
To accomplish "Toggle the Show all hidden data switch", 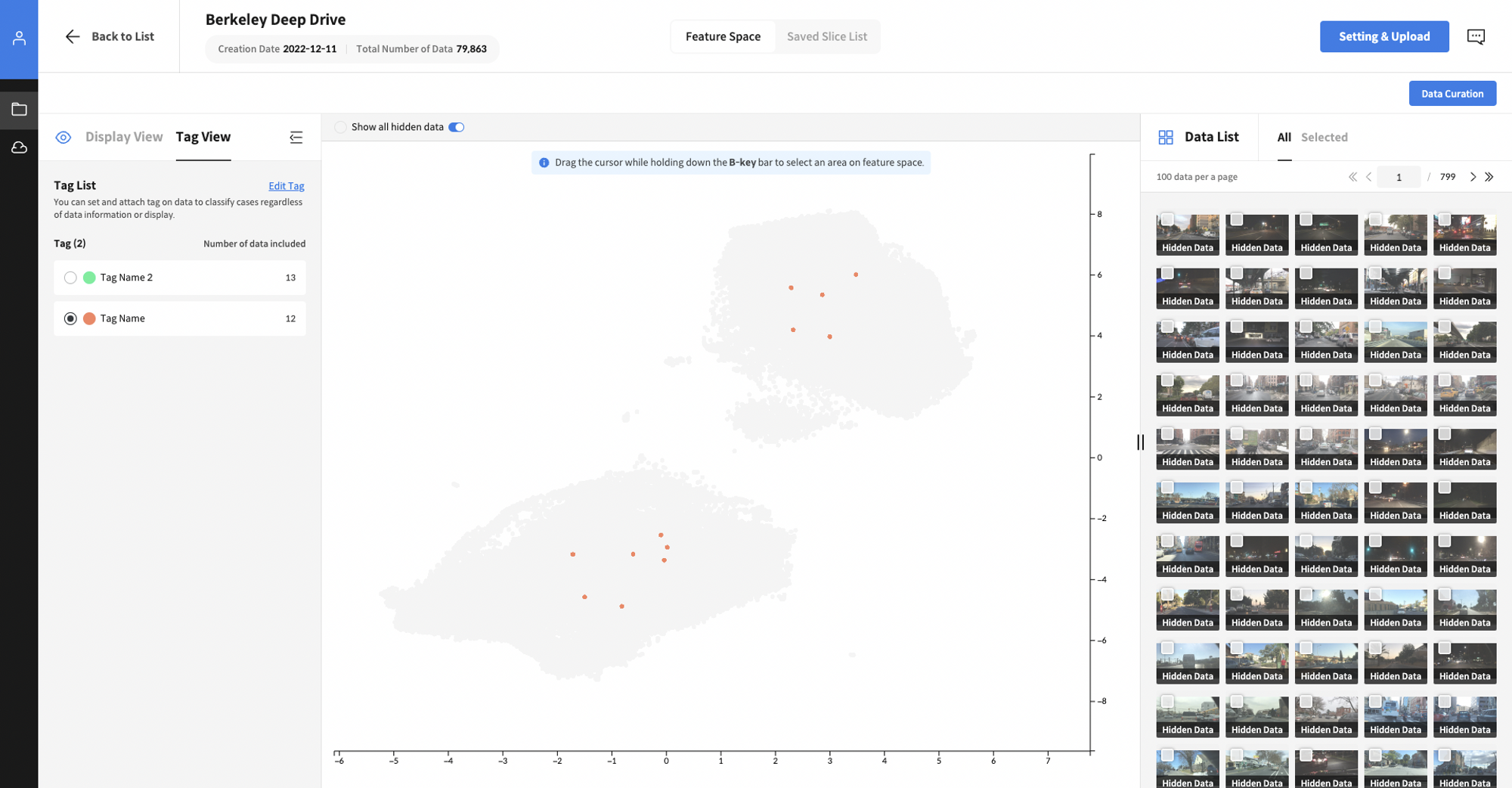I will [457, 127].
